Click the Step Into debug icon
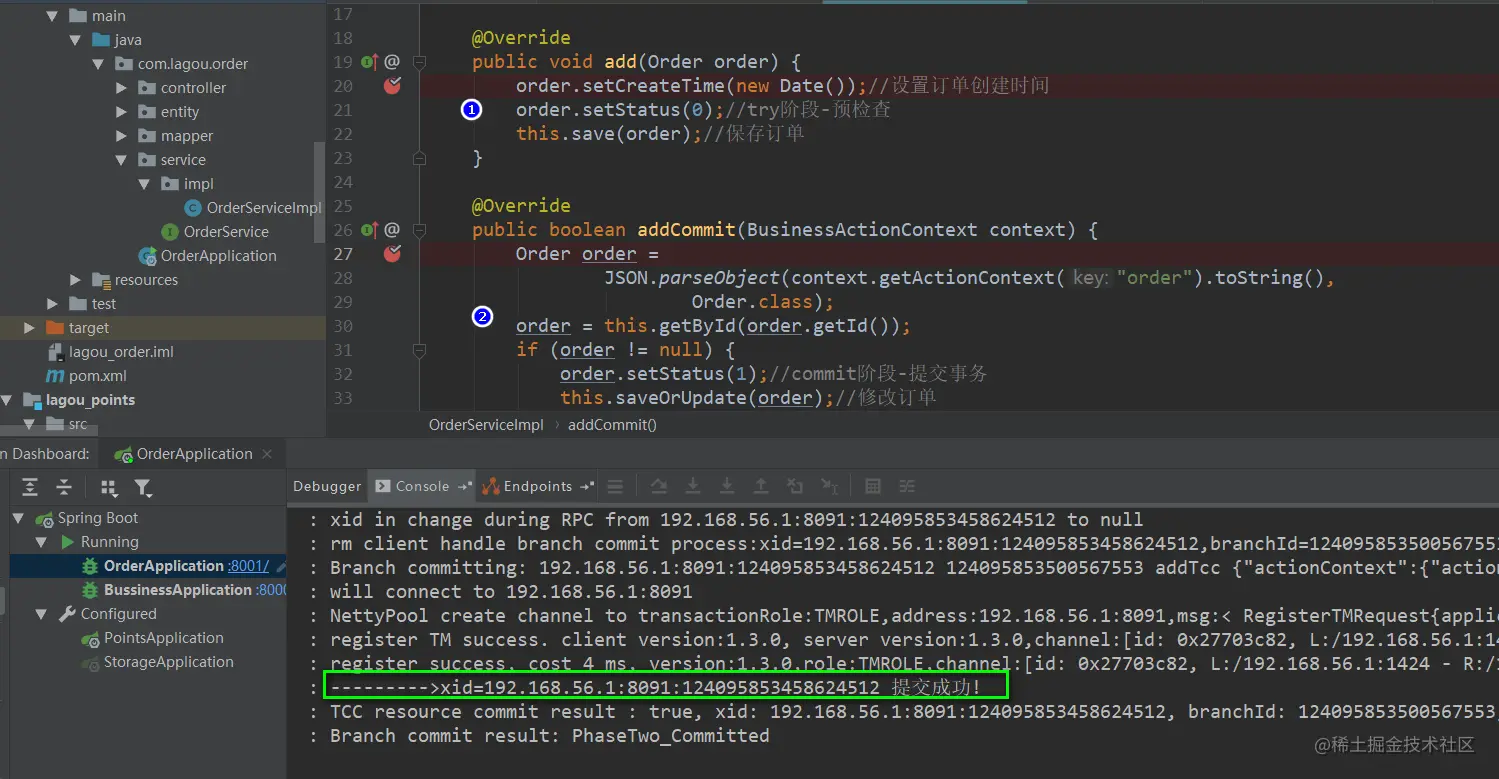Viewport: 1499px width, 779px height. click(692, 487)
